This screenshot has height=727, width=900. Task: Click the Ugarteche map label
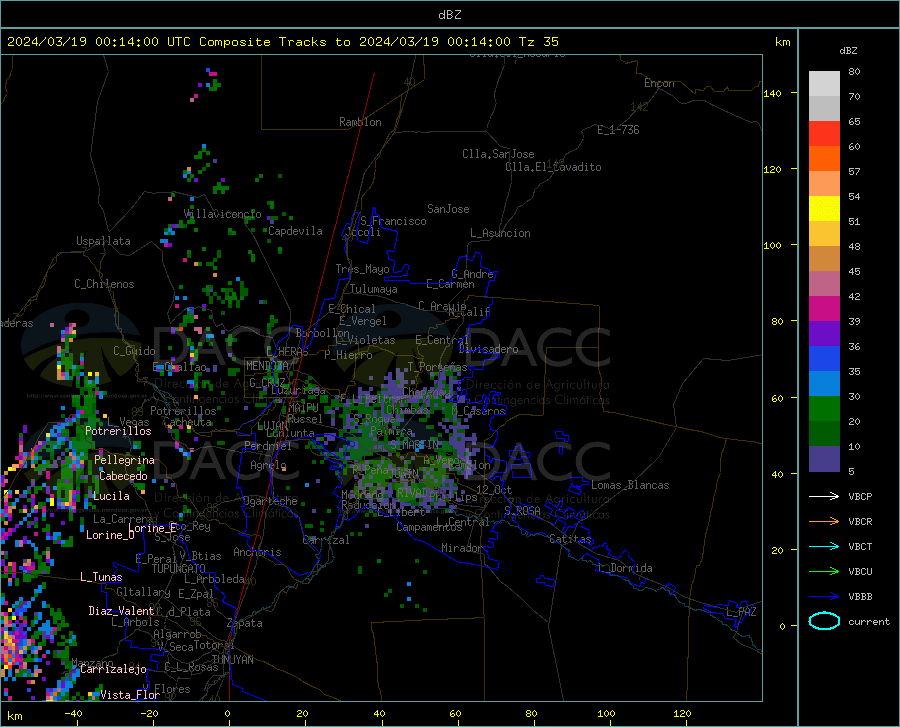(x=270, y=501)
